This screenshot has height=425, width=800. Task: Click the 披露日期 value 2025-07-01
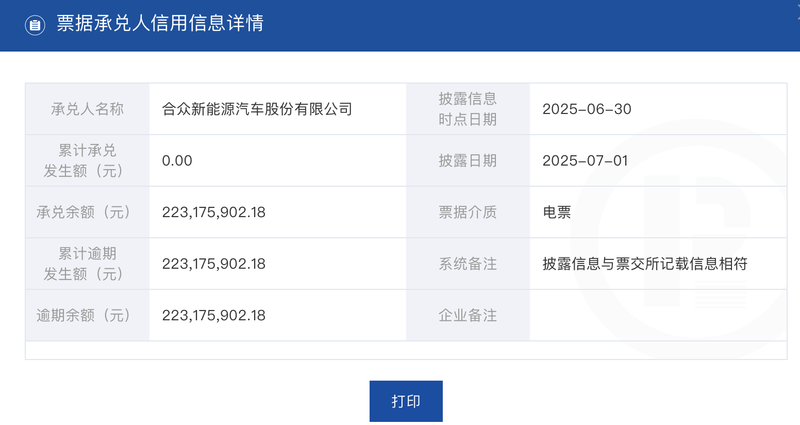pos(585,161)
